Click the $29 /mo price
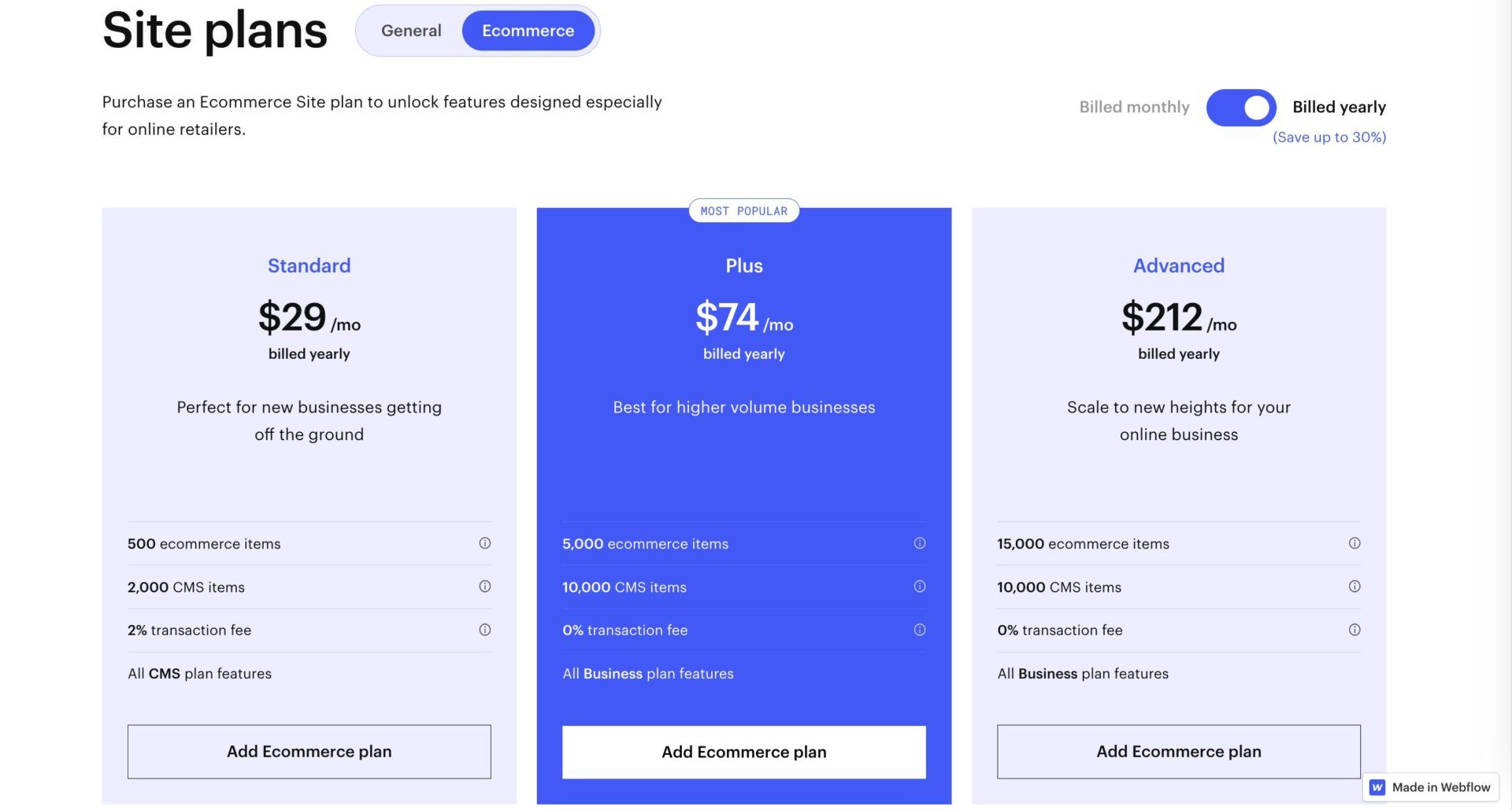 309,317
